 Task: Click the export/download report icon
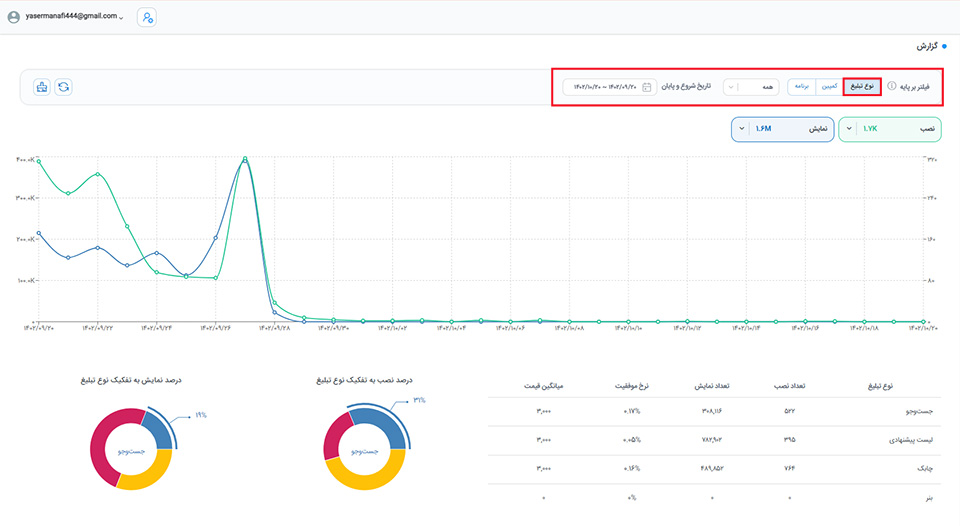click(x=41, y=87)
